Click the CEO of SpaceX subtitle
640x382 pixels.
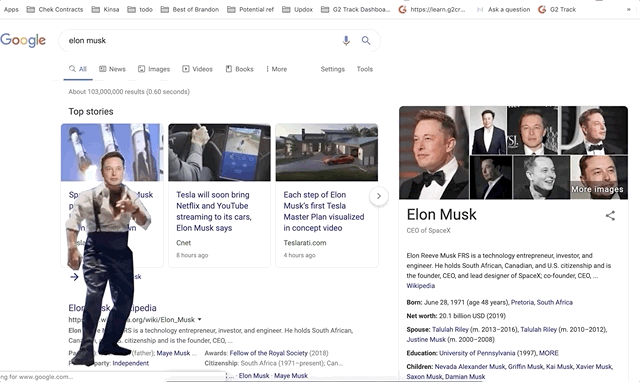[429, 231]
